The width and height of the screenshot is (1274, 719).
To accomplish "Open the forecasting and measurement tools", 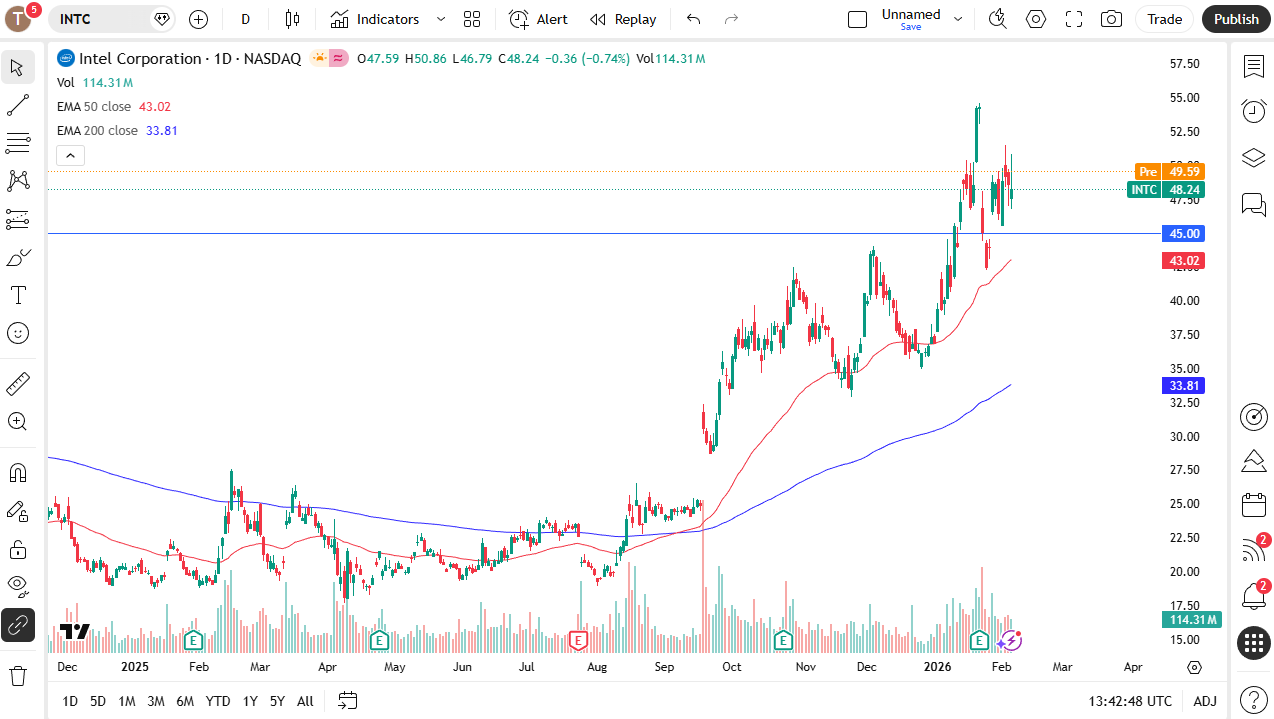I will [18, 219].
